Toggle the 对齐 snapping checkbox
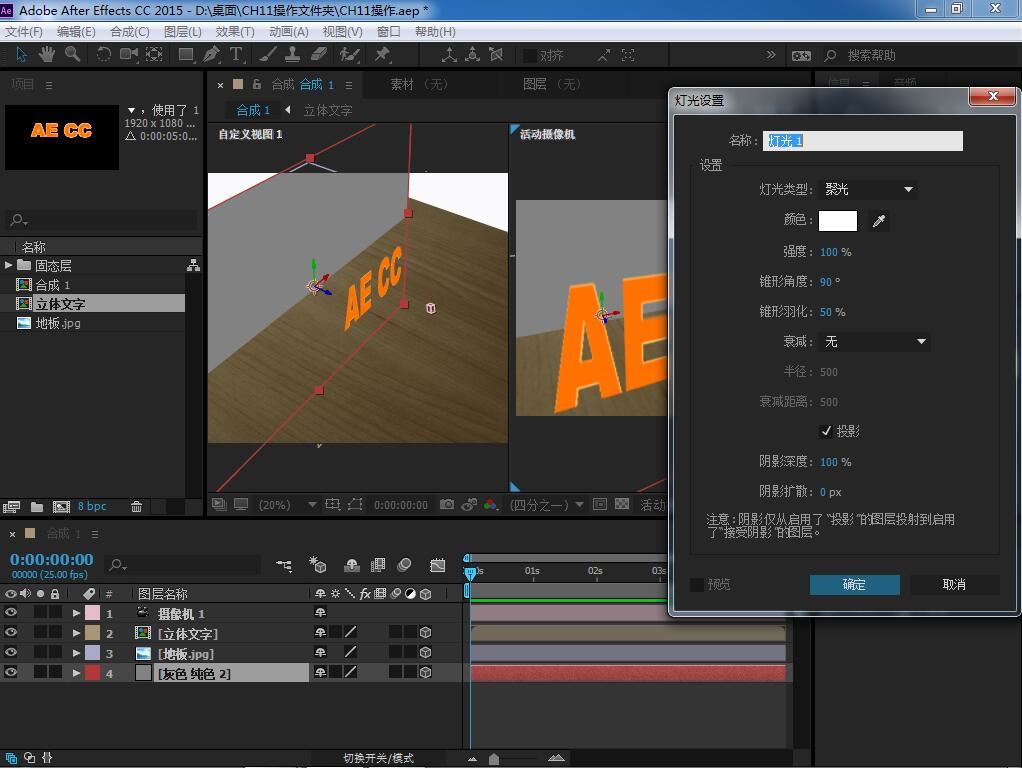This screenshot has height=768, width=1022. [531, 55]
